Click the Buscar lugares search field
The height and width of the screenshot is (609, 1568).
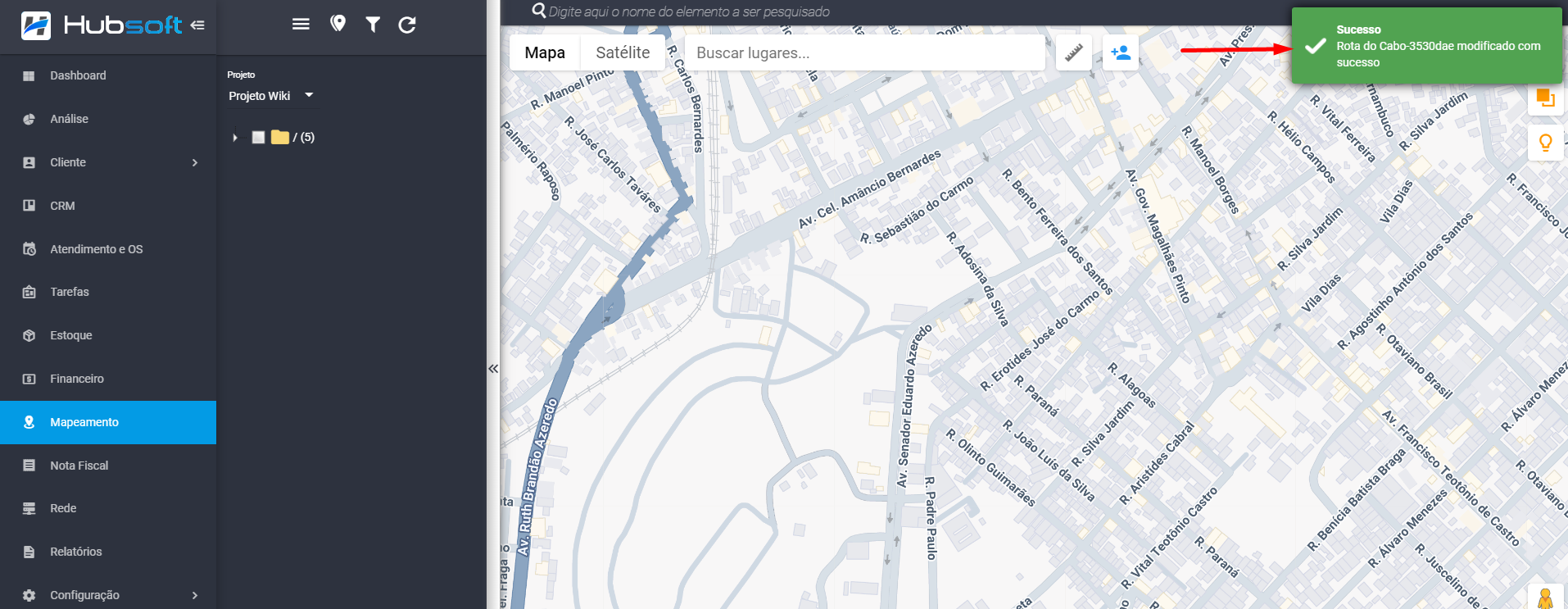(864, 52)
